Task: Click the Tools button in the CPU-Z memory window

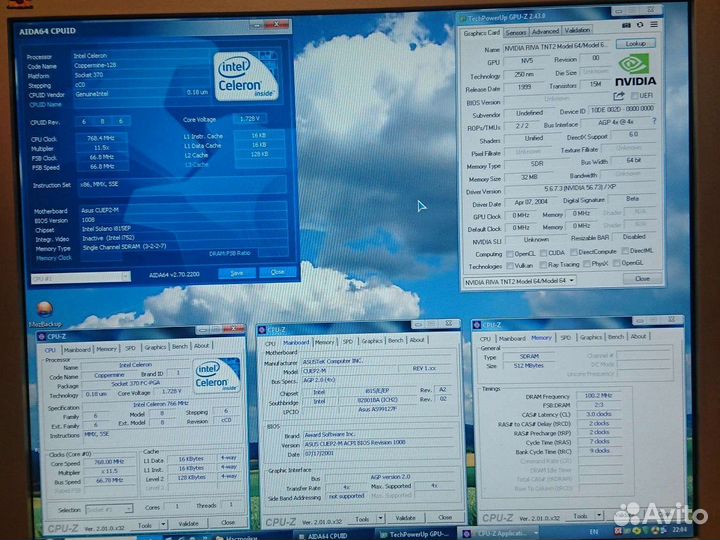Action: pos(580,516)
